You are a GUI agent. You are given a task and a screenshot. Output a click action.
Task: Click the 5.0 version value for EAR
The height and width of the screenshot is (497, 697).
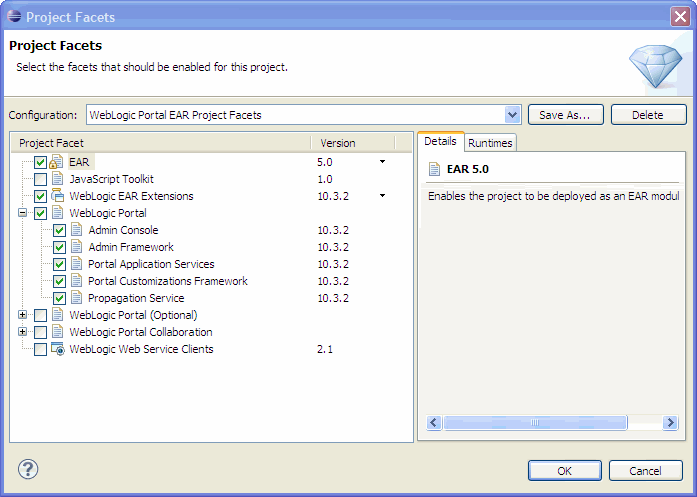click(x=325, y=162)
